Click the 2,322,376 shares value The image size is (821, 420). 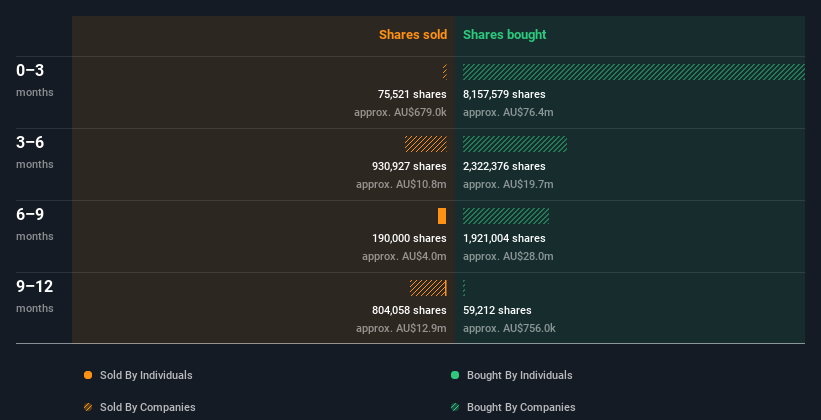coord(504,167)
